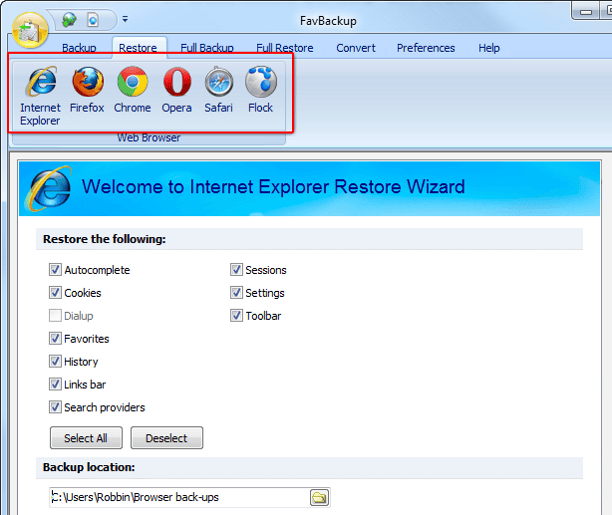The width and height of the screenshot is (612, 515).
Task: Click the Deselect button
Action: (x=167, y=438)
